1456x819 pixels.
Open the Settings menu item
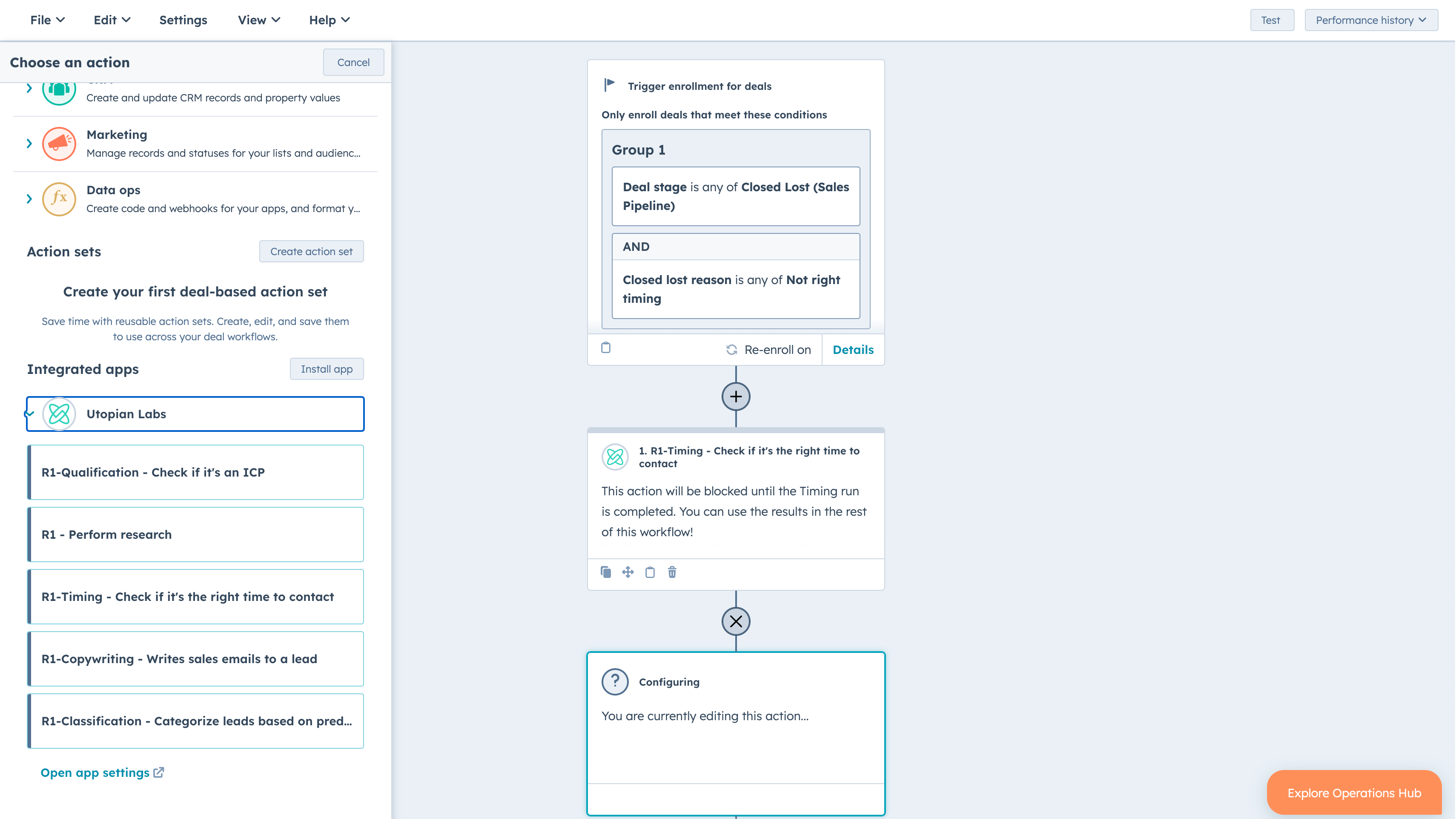tap(183, 20)
